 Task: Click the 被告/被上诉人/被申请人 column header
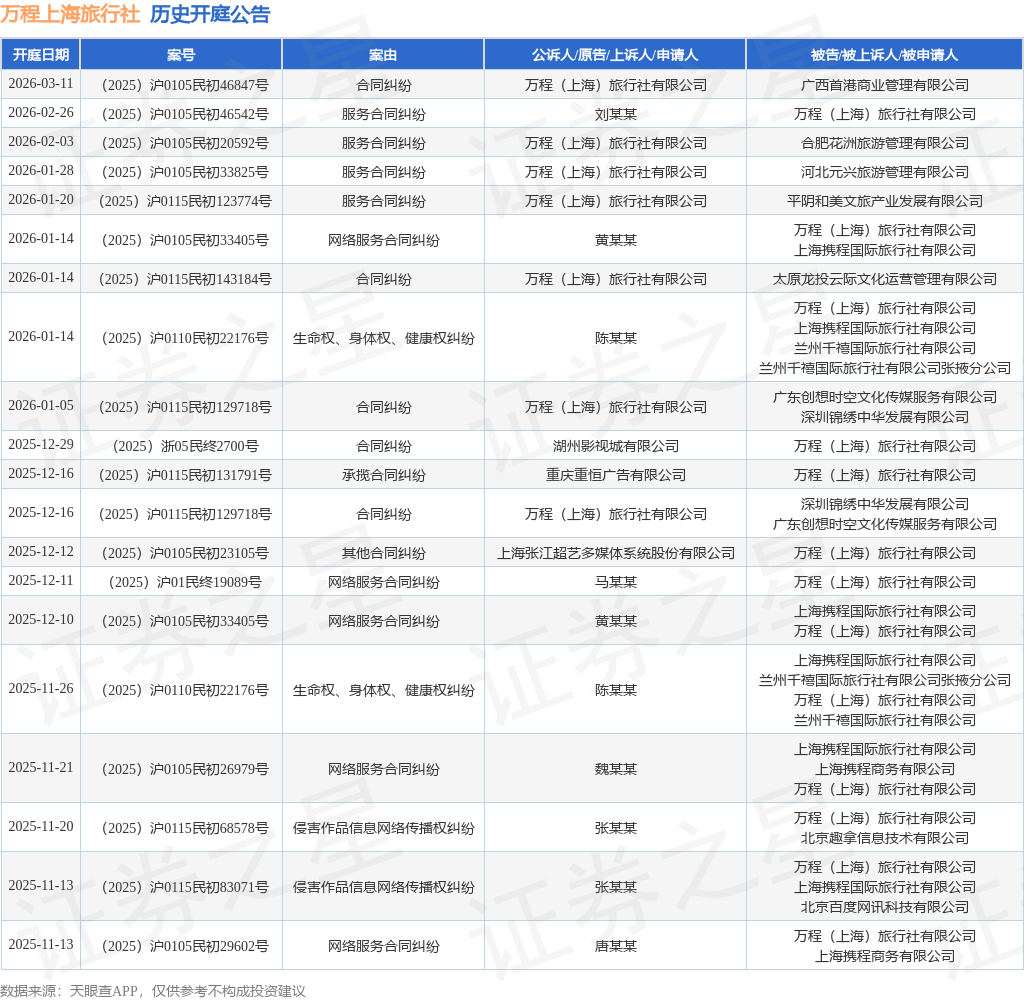click(x=884, y=55)
